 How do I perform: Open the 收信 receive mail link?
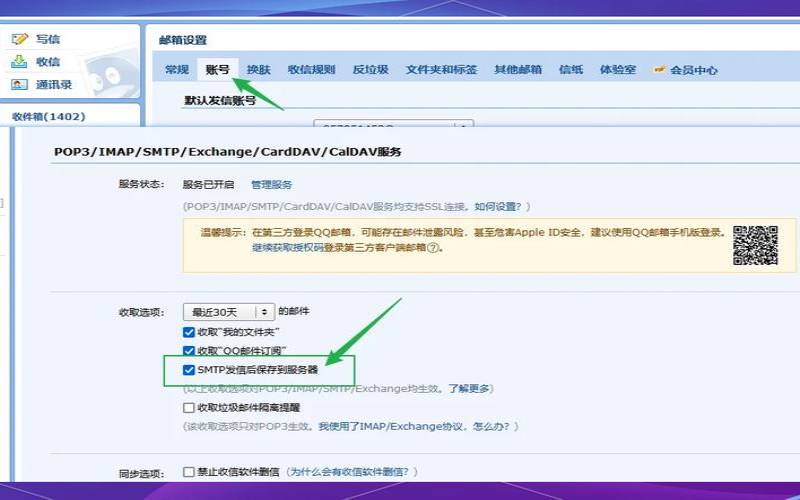(x=48, y=62)
